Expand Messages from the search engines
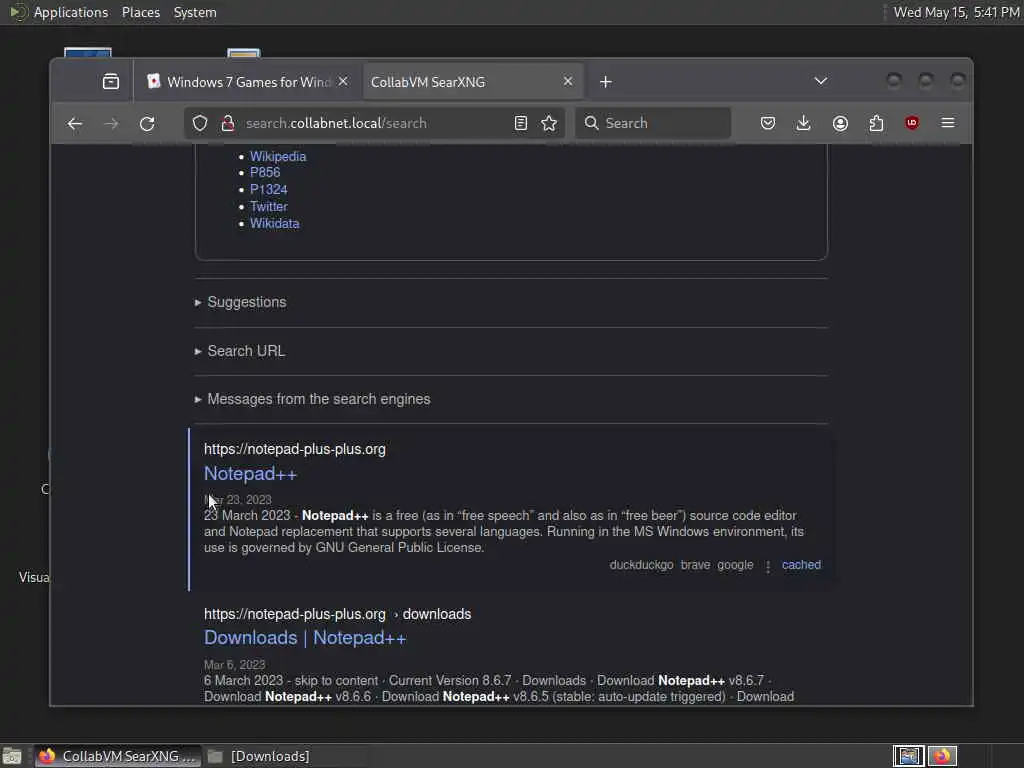 point(313,399)
